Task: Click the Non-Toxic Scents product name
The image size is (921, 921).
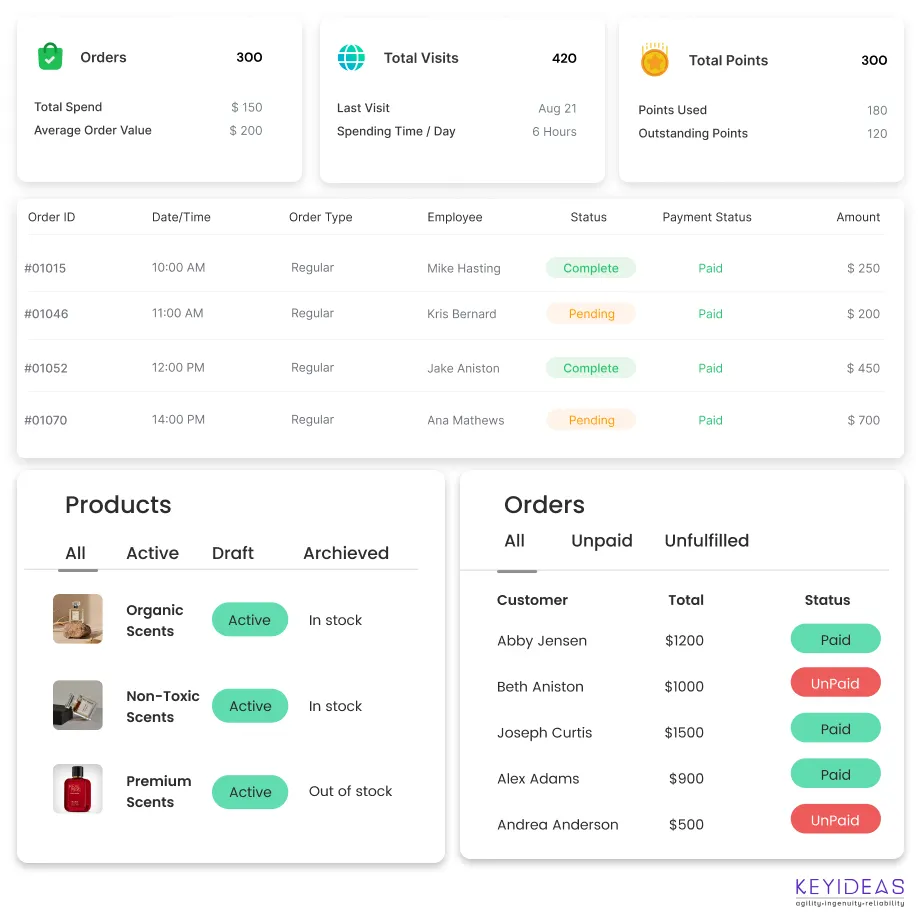Action: pyautogui.click(x=163, y=706)
